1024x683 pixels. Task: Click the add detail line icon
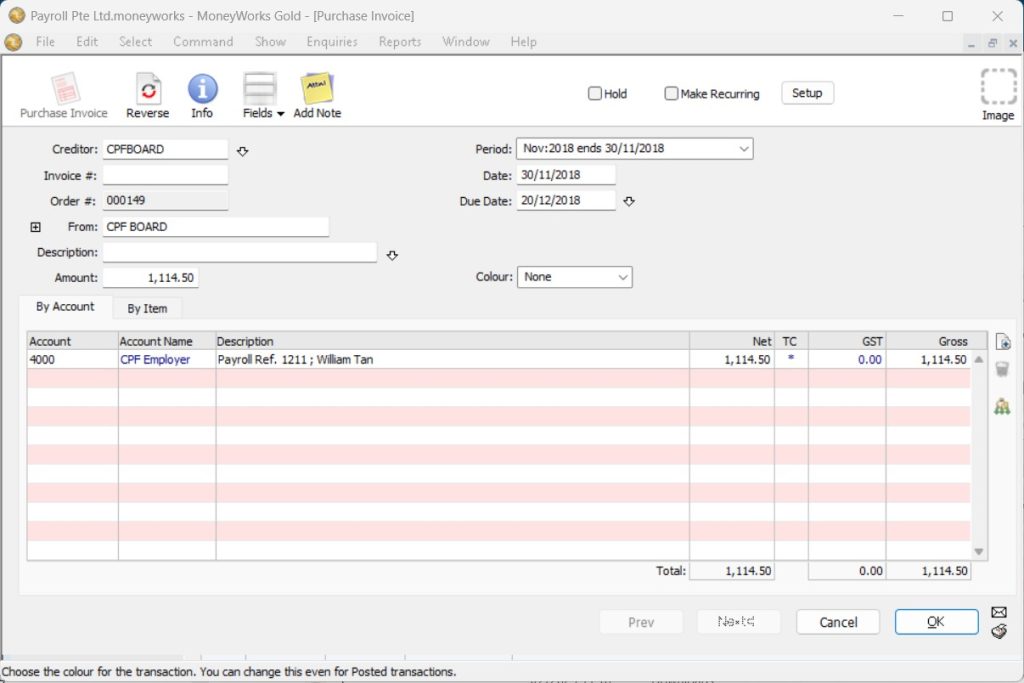(x=1002, y=342)
